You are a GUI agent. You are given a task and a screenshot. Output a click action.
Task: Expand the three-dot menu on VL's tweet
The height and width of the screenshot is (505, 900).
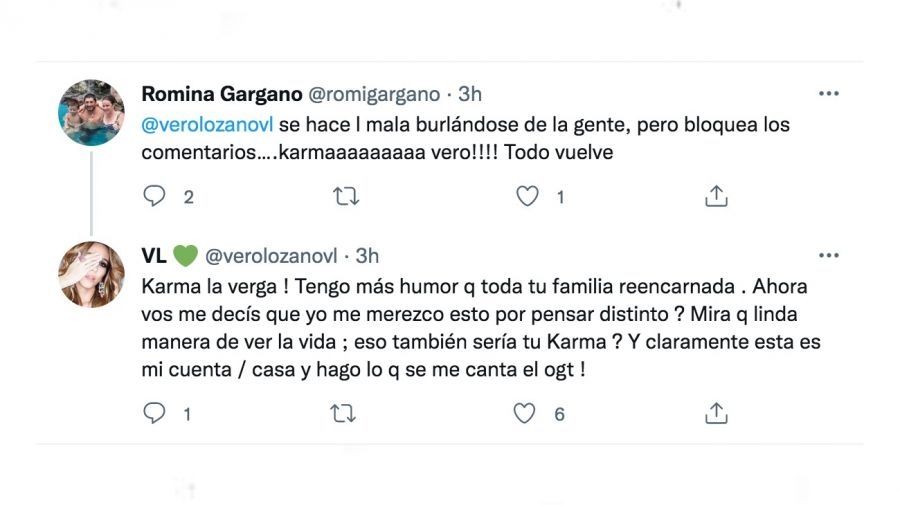pyautogui.click(x=828, y=256)
